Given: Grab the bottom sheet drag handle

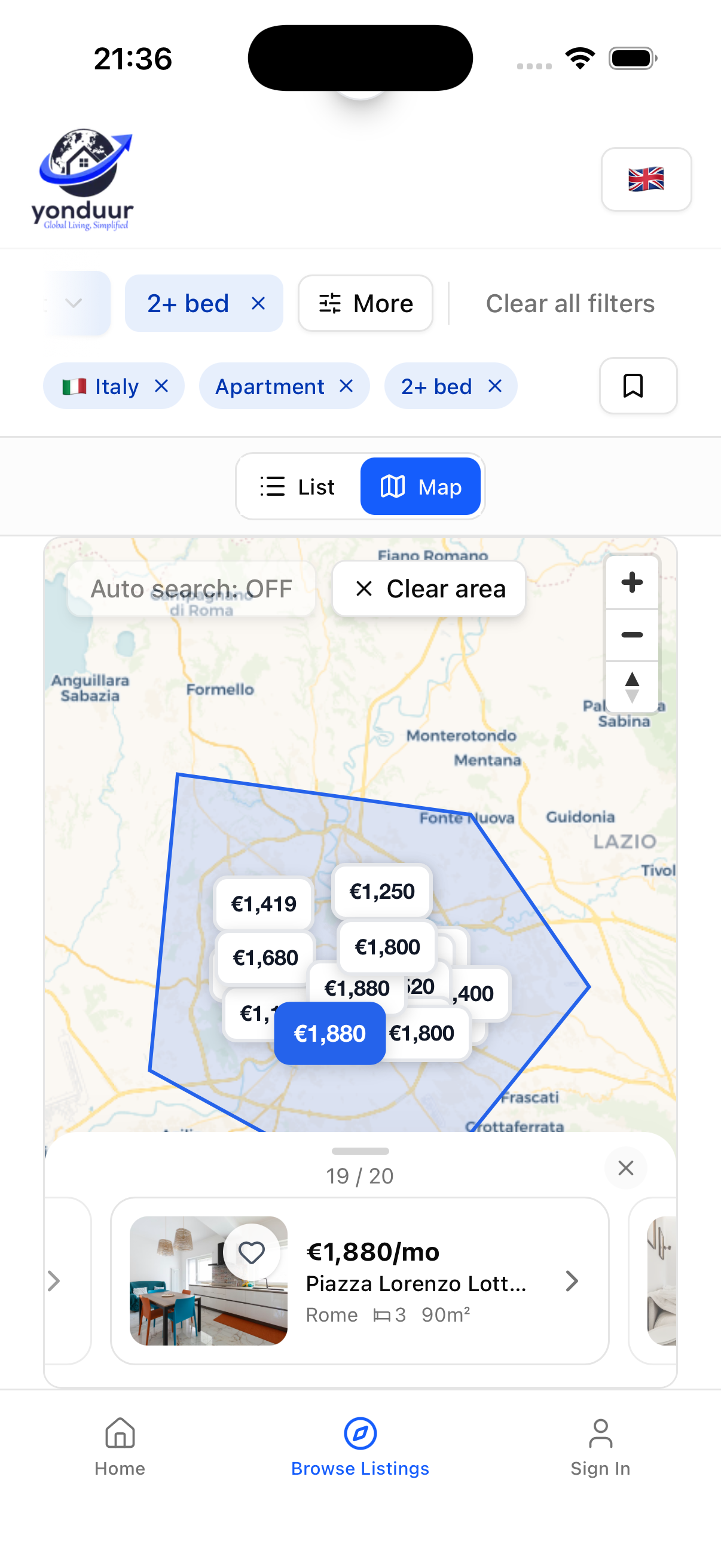Looking at the screenshot, I should pos(360,1151).
